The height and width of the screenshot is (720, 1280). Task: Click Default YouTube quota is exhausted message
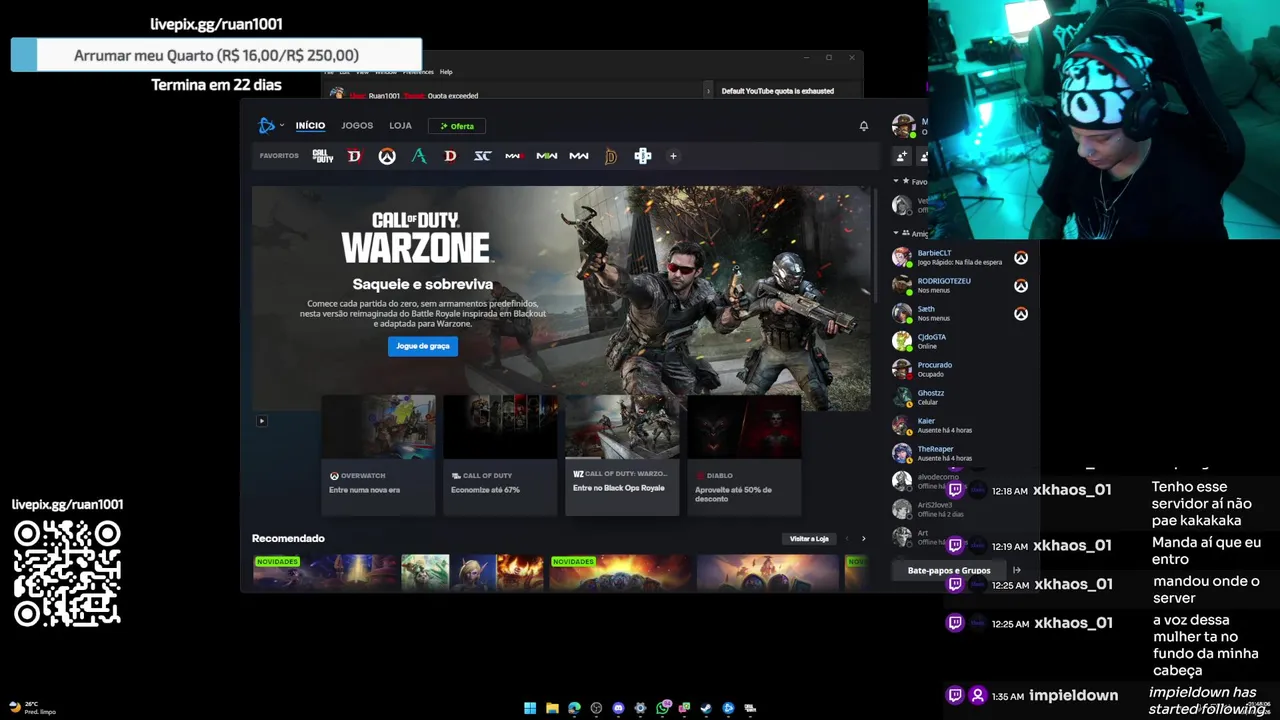tap(777, 91)
